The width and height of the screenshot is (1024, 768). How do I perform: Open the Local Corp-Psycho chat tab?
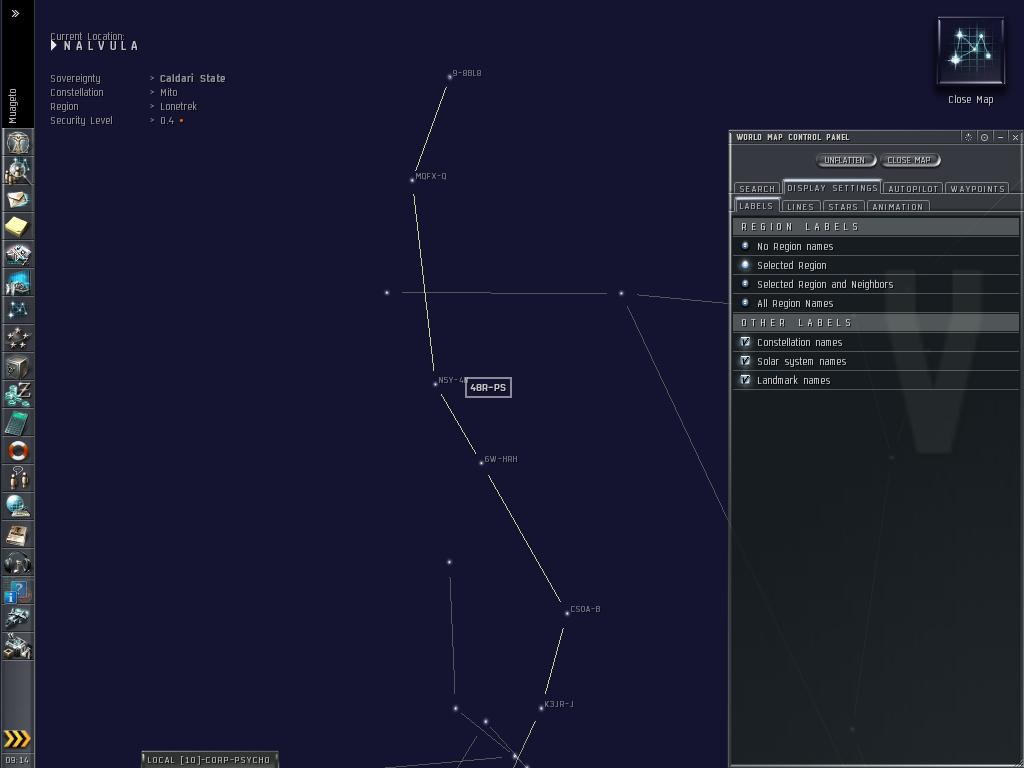coord(210,760)
